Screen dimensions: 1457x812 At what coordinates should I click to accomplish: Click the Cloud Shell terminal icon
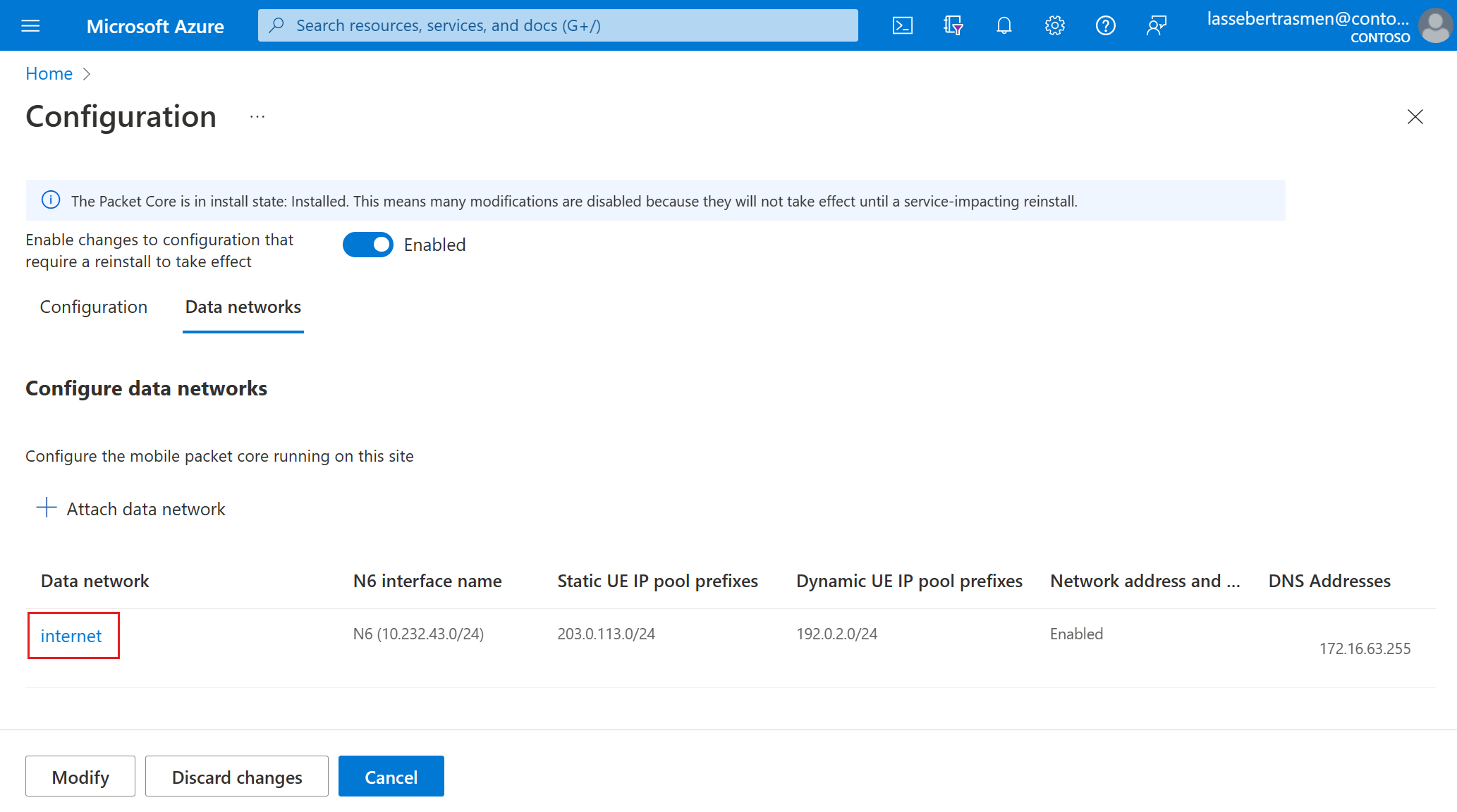902,25
